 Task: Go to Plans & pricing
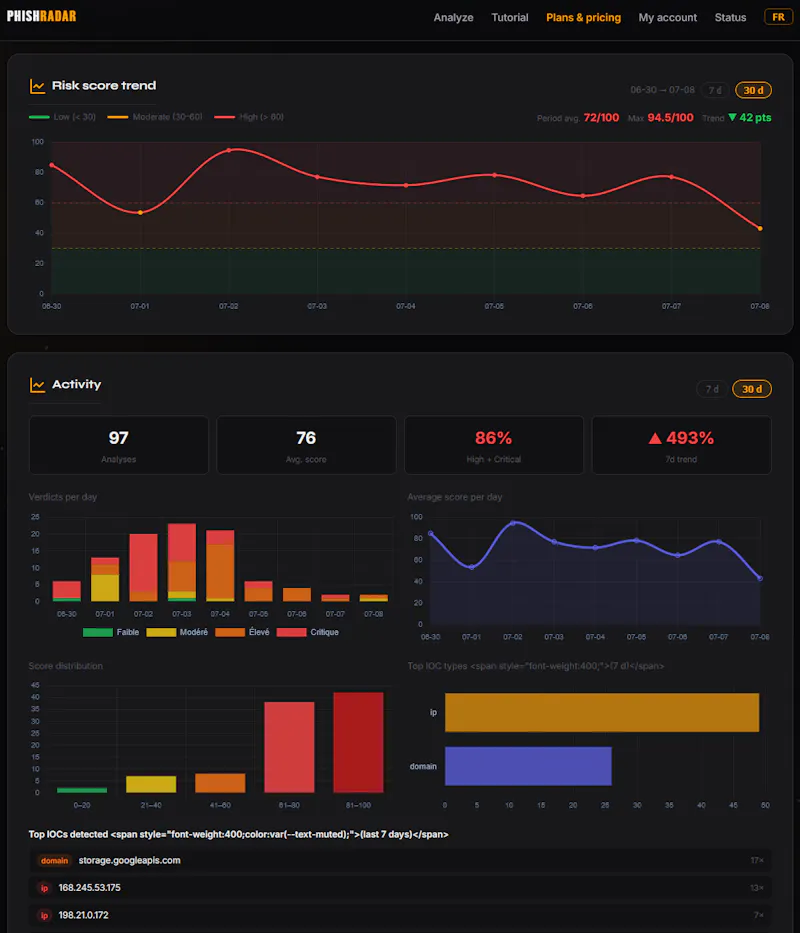tap(583, 17)
